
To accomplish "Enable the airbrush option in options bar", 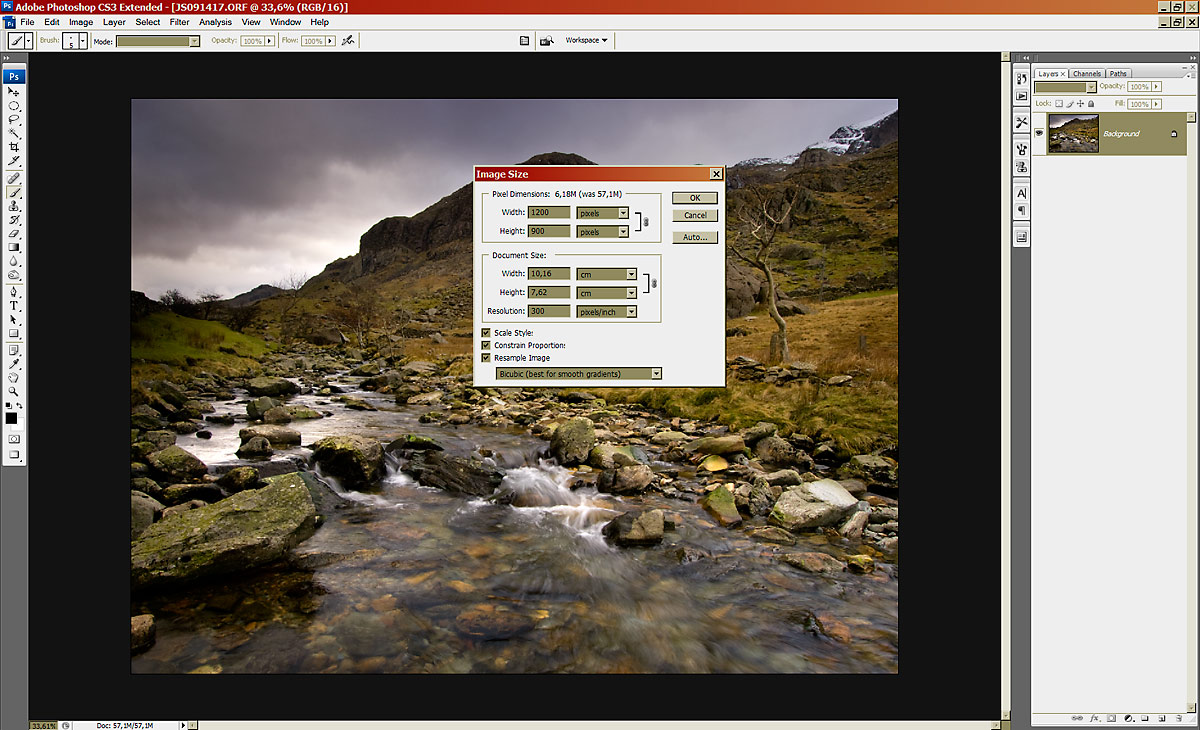I will point(347,41).
